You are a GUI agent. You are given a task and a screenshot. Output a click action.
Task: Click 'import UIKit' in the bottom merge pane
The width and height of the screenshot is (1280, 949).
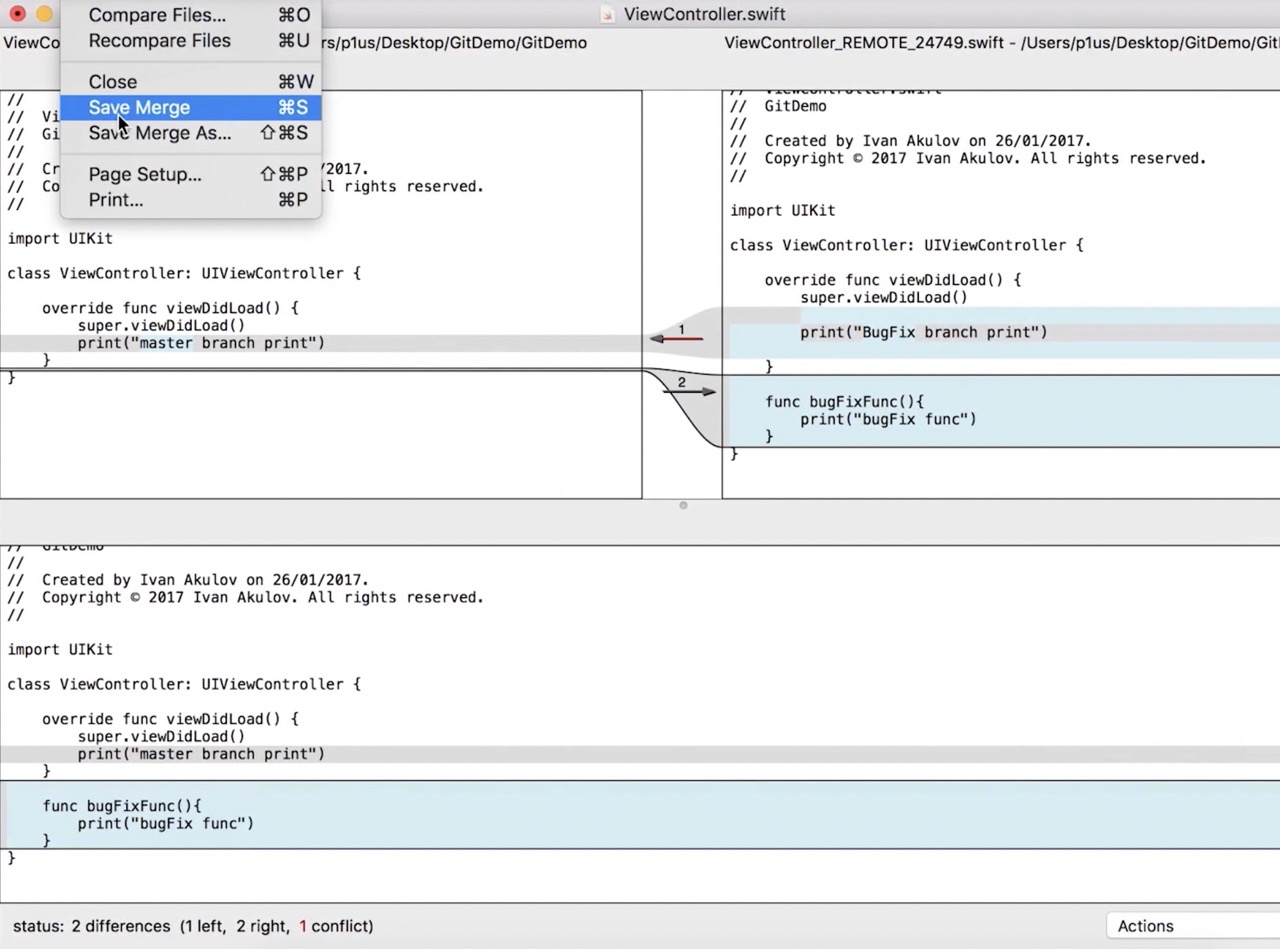click(x=60, y=650)
